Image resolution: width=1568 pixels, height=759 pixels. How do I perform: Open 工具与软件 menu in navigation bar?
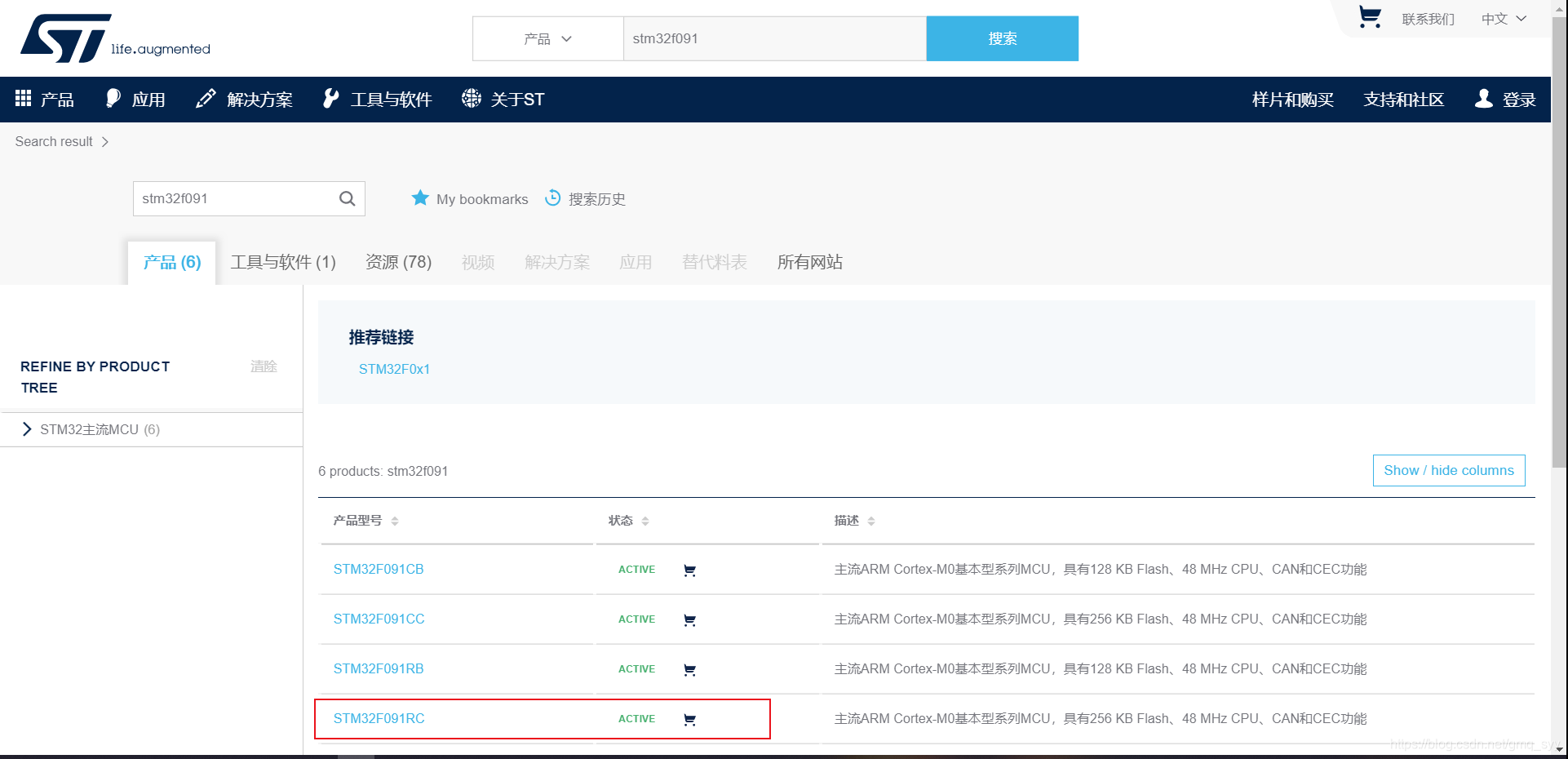pyautogui.click(x=391, y=100)
